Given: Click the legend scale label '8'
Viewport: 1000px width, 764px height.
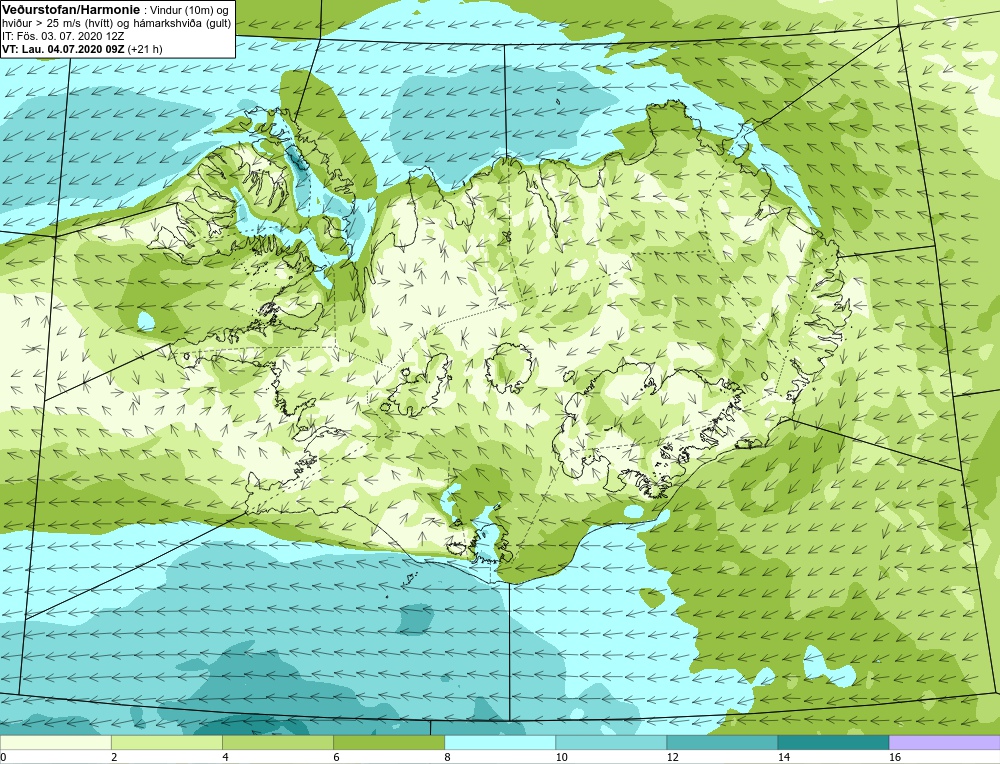Looking at the screenshot, I should click(x=447, y=757).
